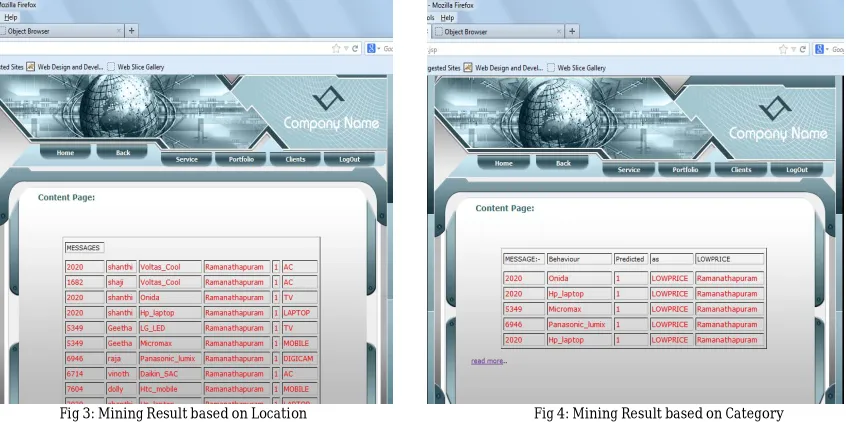The height and width of the screenshot is (422, 846).
Task: Click company logo emblem in left window banner
Action: 328,98
